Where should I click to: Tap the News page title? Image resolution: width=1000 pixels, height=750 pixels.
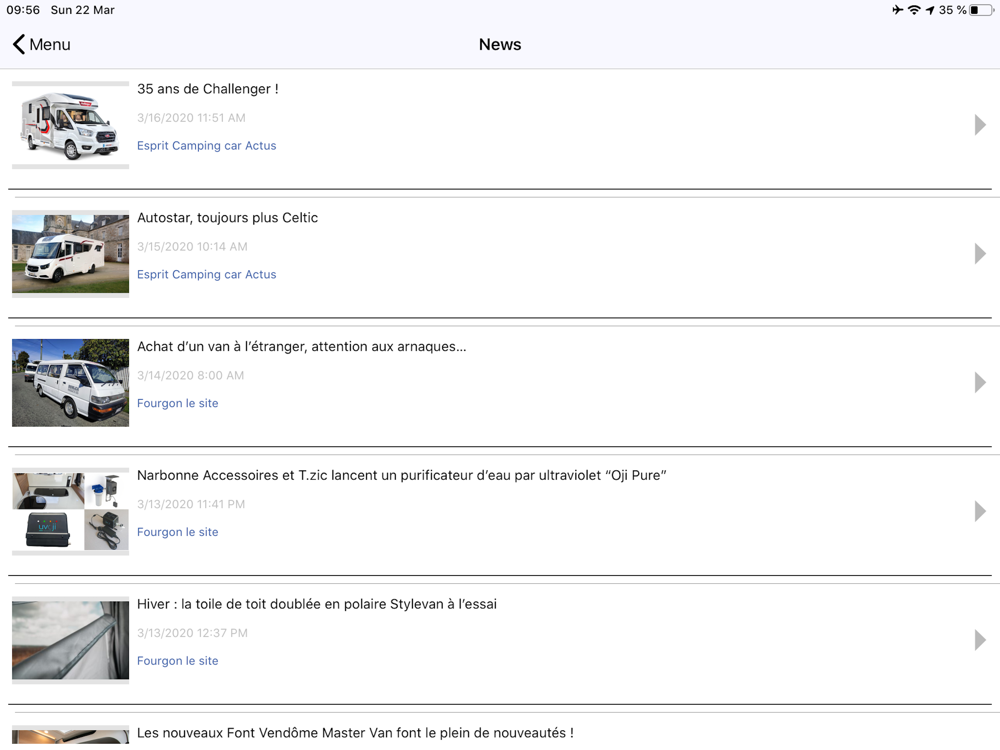click(x=500, y=45)
